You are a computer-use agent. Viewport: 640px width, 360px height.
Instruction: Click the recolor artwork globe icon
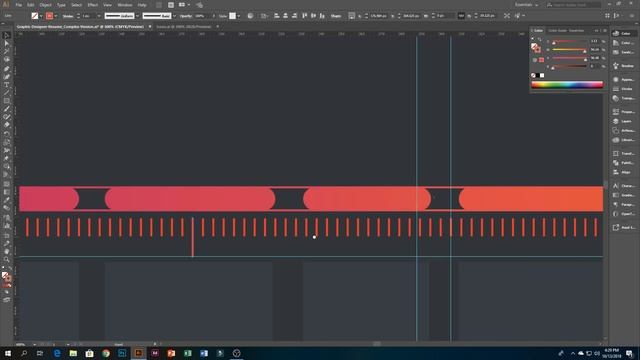(250, 16)
